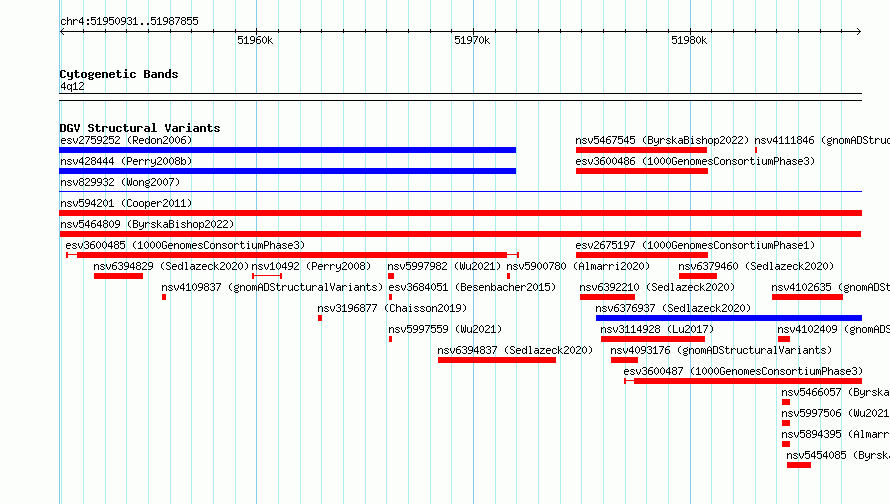
Task: Open nsv5466057 variant label
Action: pyautogui.click(x=836, y=392)
